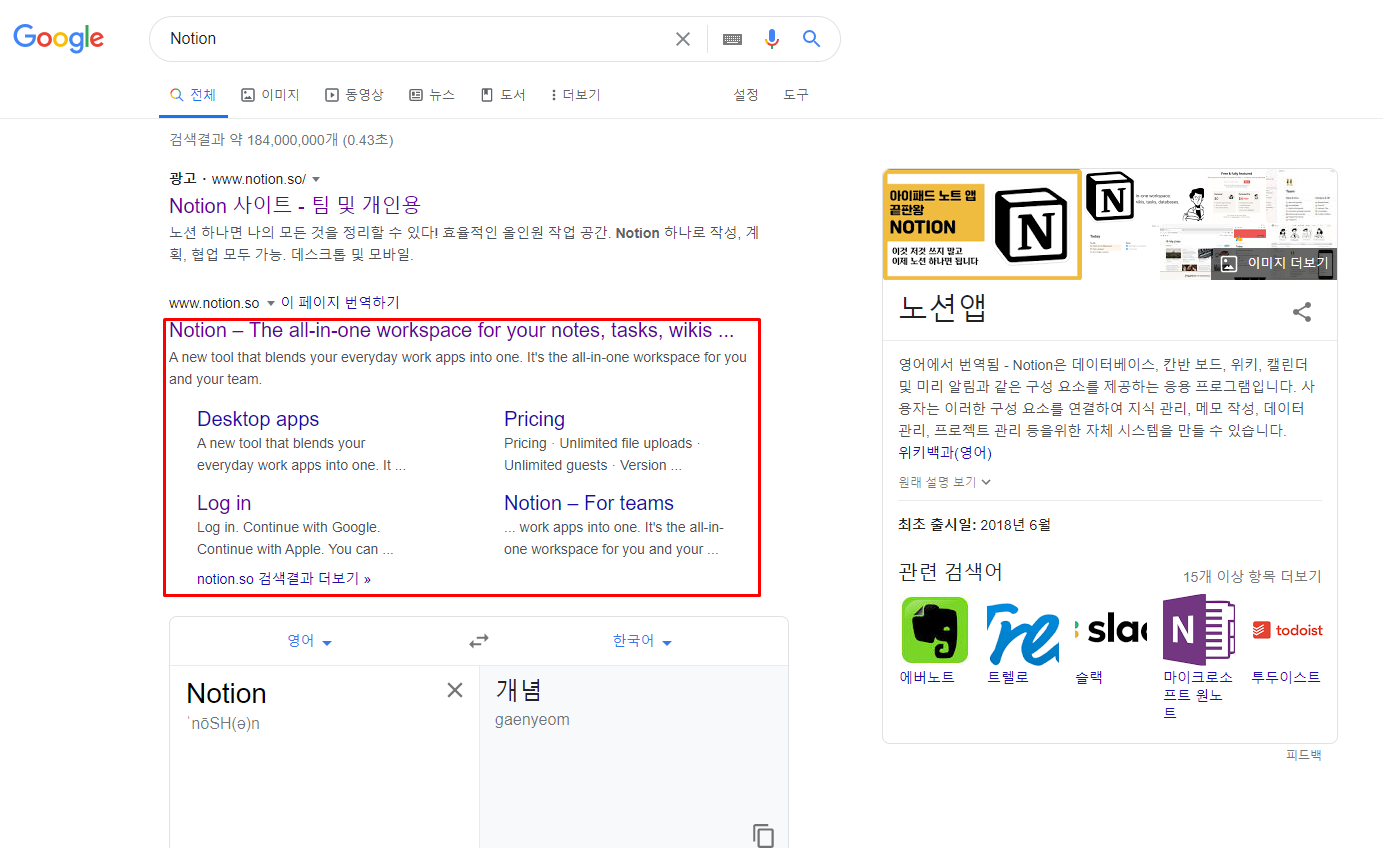
Task: Open 도구 search tools
Action: pyautogui.click(x=796, y=95)
